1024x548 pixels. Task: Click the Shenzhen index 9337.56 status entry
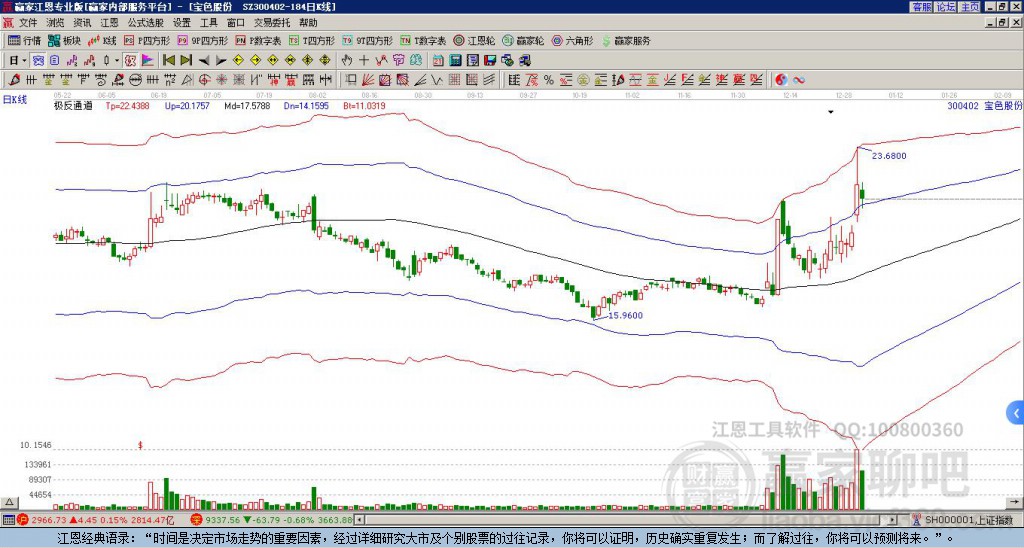click(x=272, y=520)
